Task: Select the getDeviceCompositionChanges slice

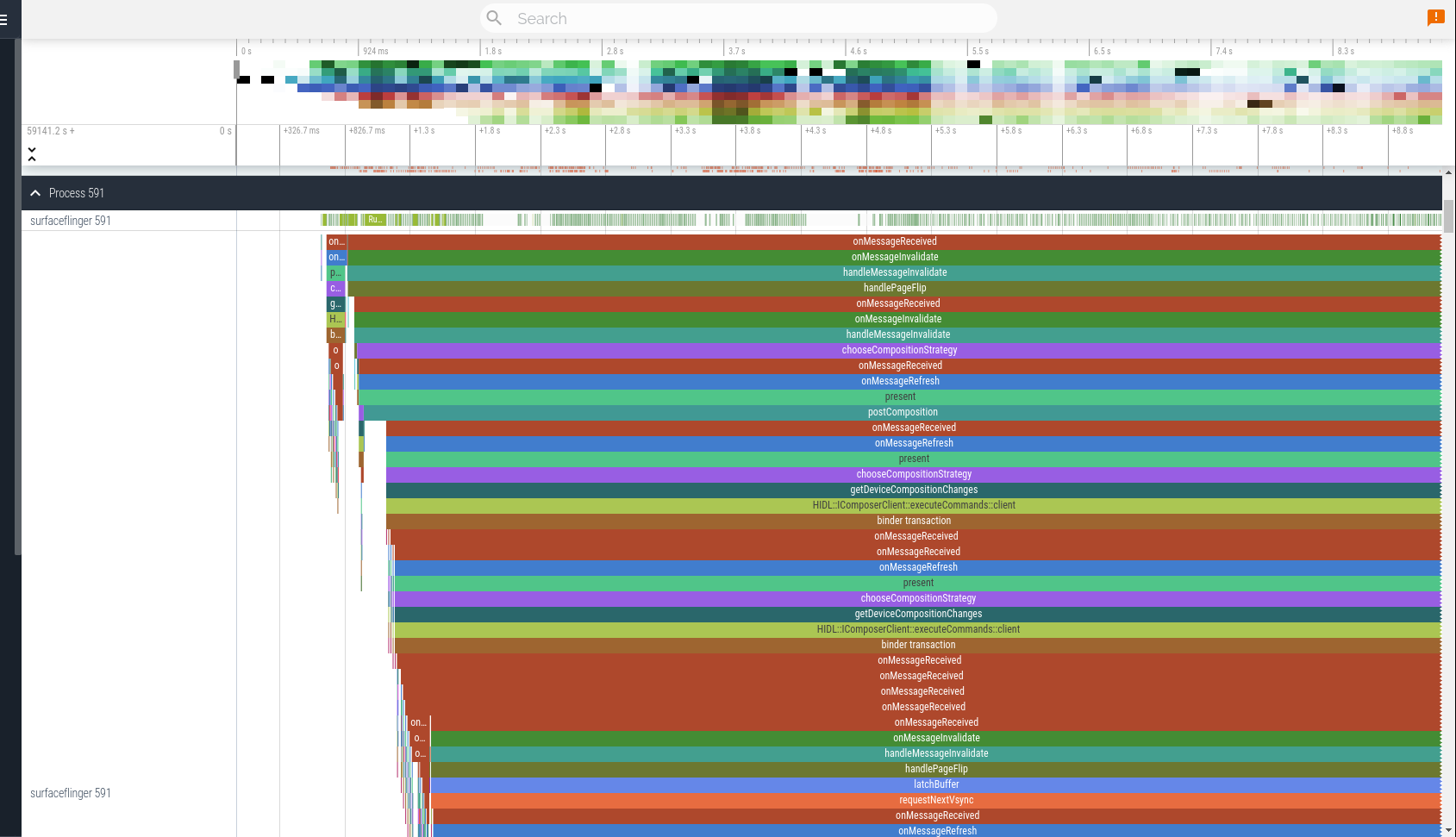Action: pyautogui.click(x=914, y=490)
